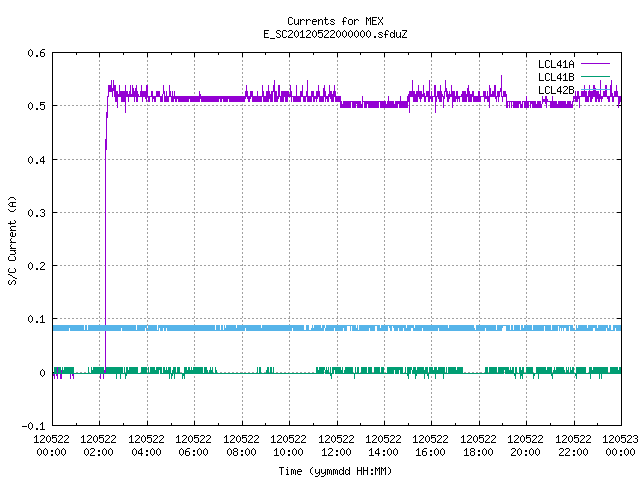Click x-axis tick 120522 20:00
640x480 pixels.
point(525,445)
